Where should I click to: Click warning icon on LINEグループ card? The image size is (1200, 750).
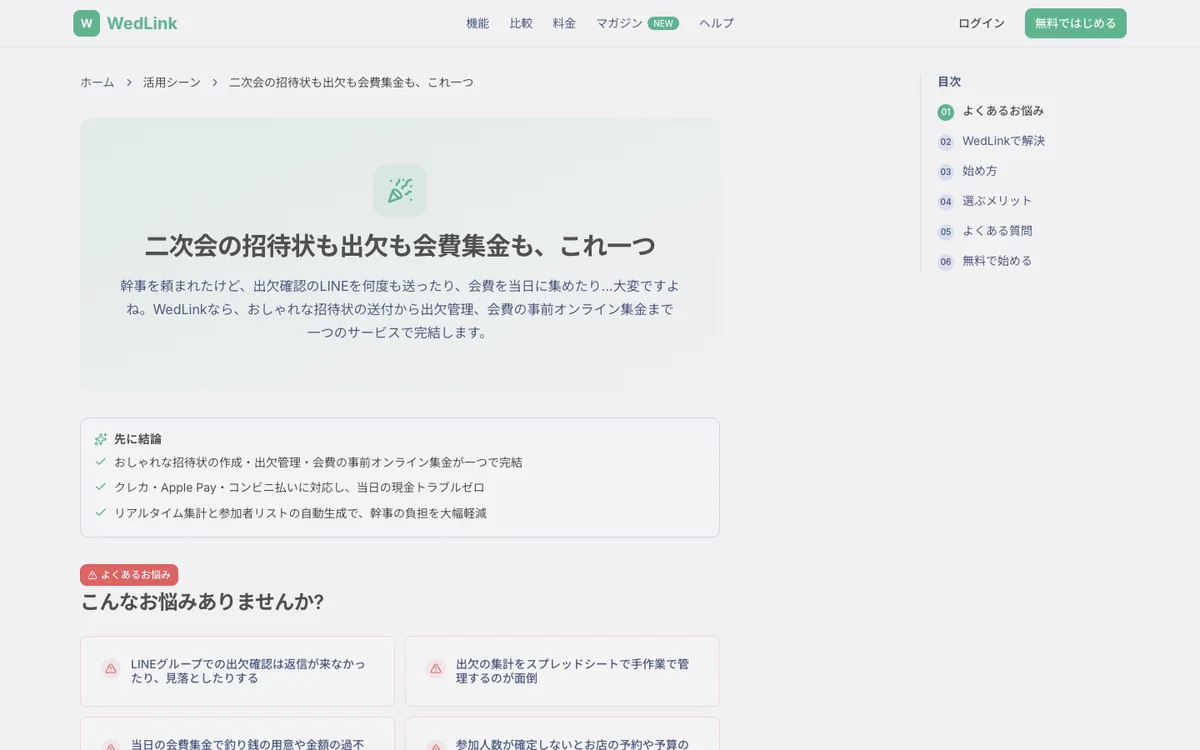pyautogui.click(x=110, y=668)
